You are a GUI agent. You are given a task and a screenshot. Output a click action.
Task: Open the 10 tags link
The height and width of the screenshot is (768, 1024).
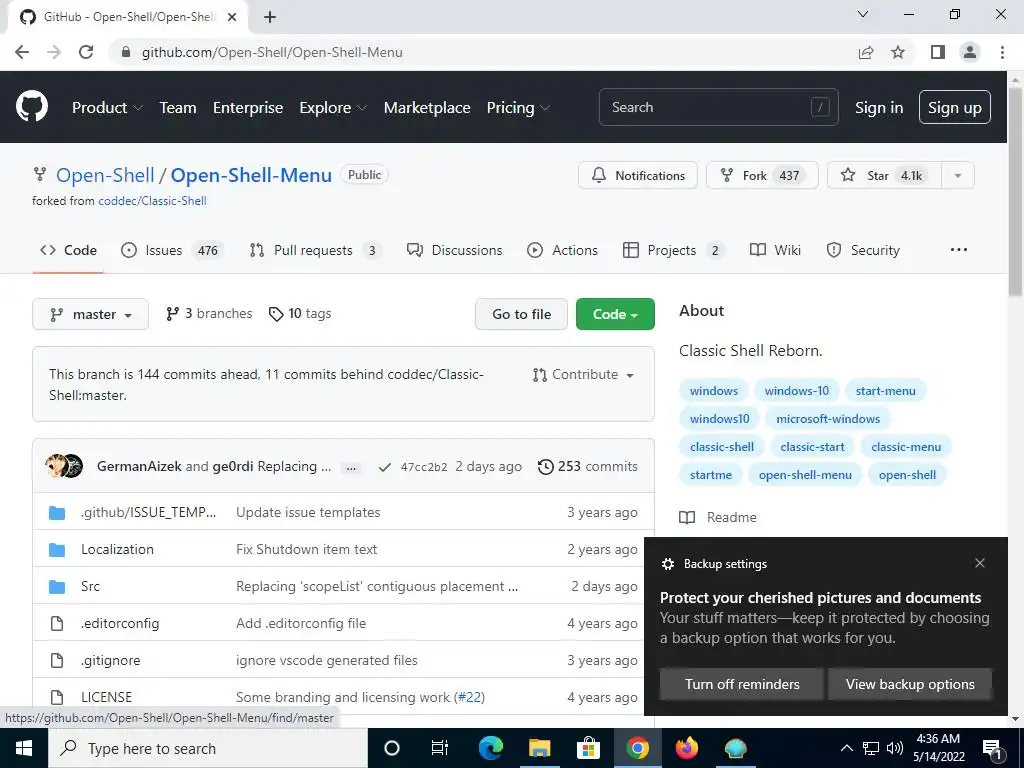pos(300,313)
